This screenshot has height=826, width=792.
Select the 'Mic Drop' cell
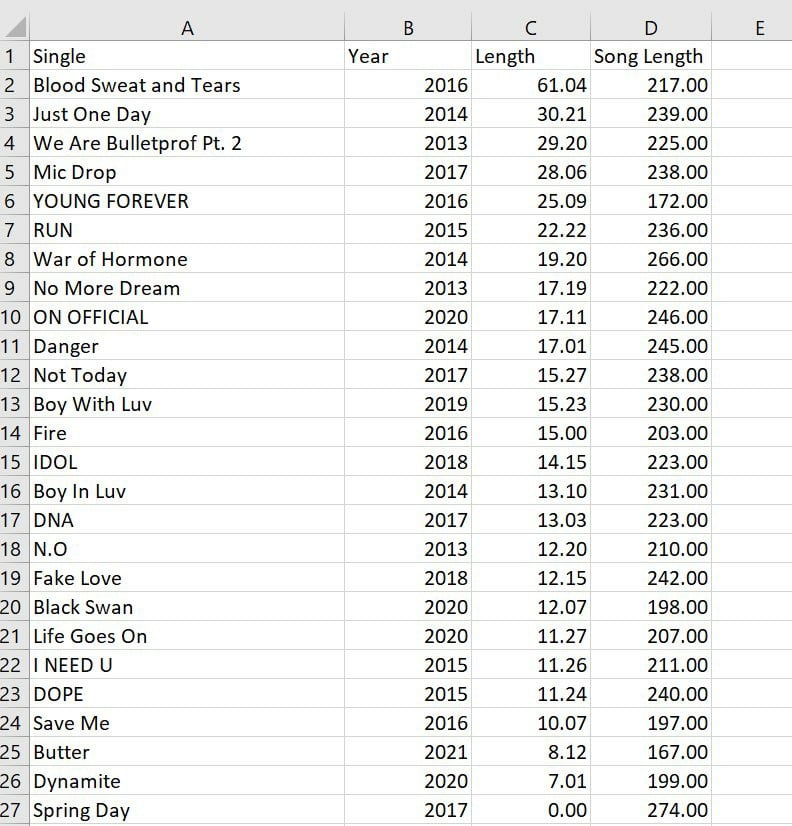[75, 172]
